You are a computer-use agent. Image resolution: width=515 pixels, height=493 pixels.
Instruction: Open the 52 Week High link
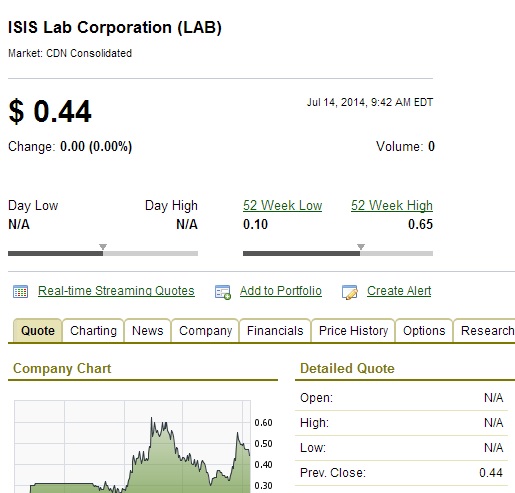[392, 205]
